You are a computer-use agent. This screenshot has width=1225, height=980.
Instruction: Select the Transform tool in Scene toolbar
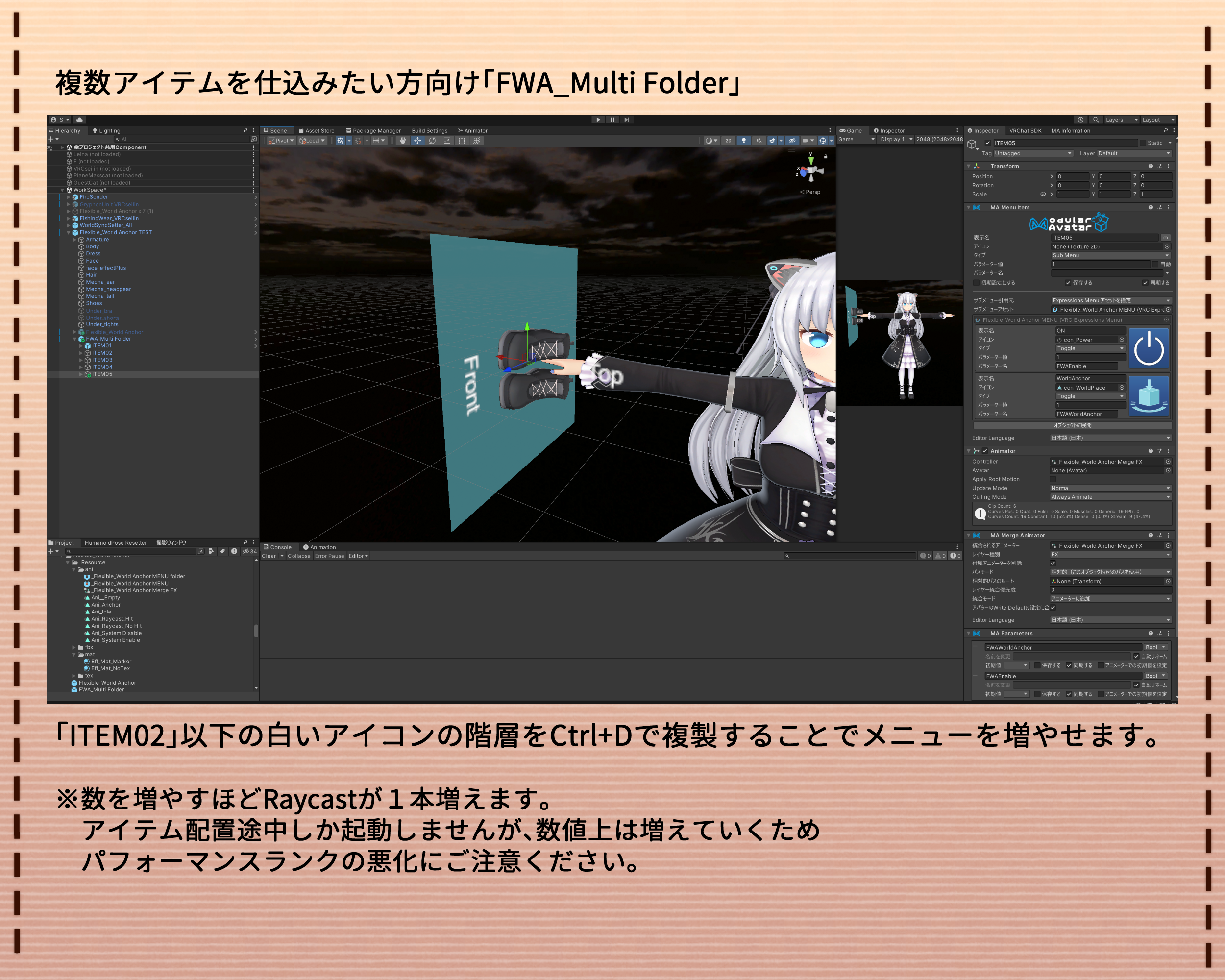tap(477, 140)
